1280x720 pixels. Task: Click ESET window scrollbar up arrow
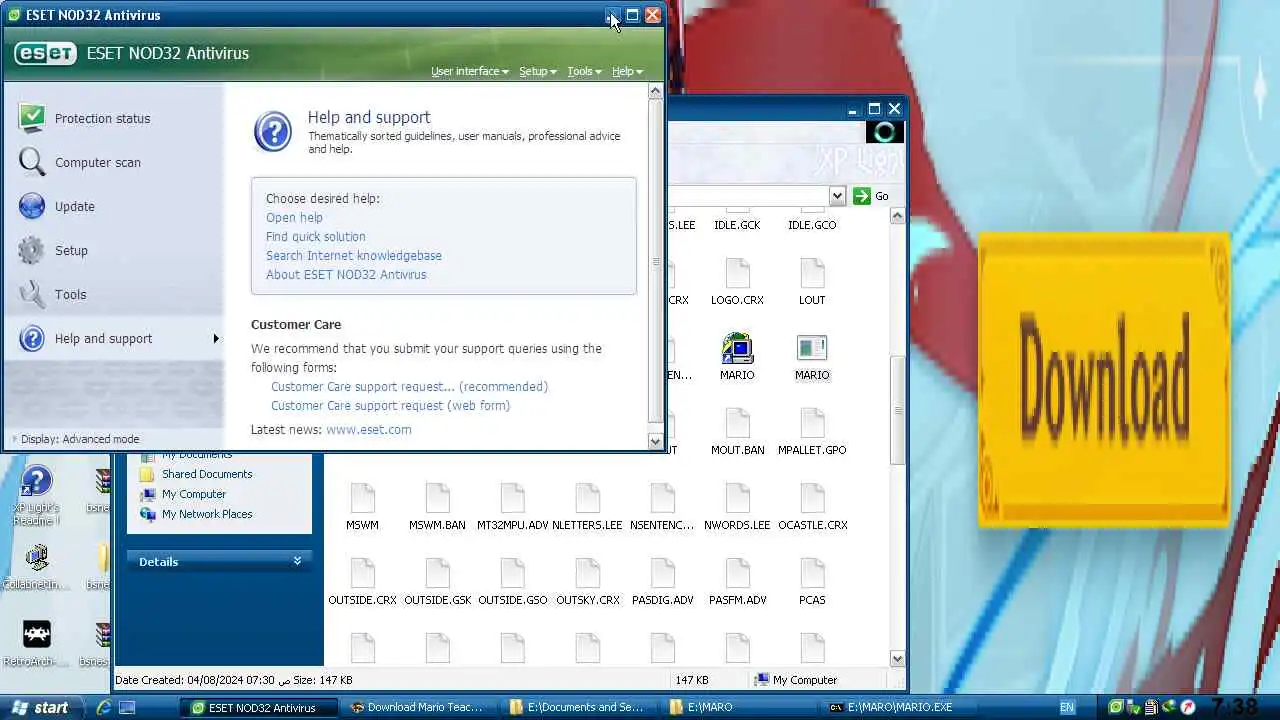tap(656, 91)
